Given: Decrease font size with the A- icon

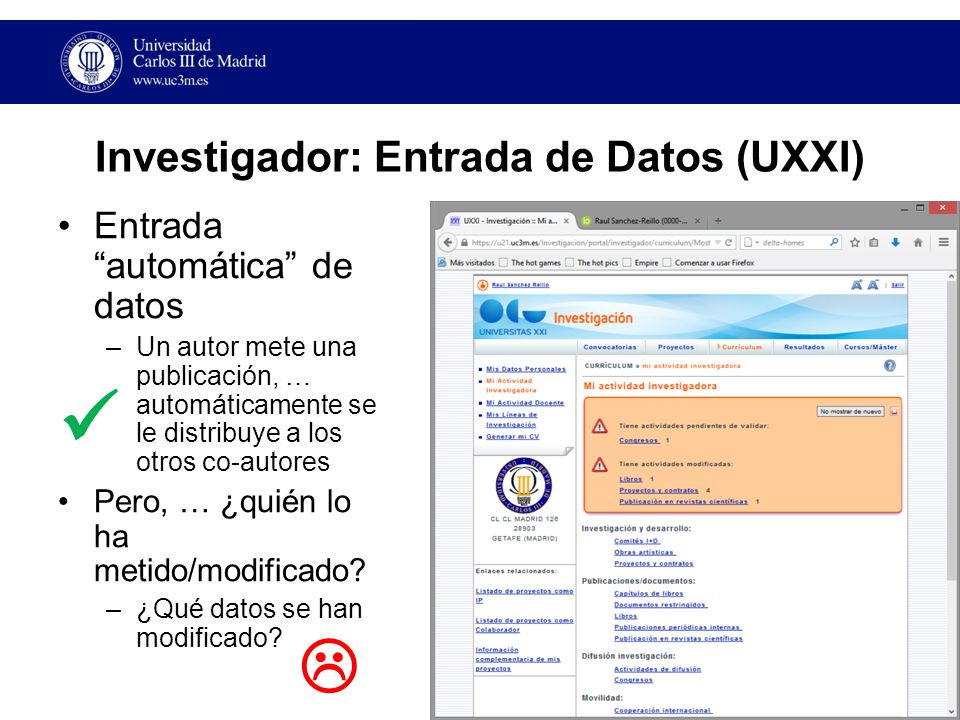Looking at the screenshot, I should point(873,285).
